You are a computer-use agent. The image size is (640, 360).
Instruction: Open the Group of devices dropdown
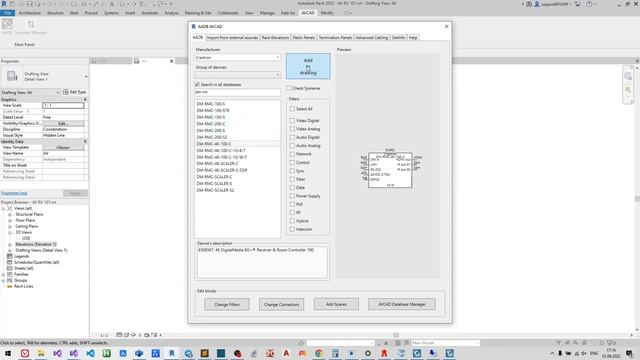pos(237,75)
